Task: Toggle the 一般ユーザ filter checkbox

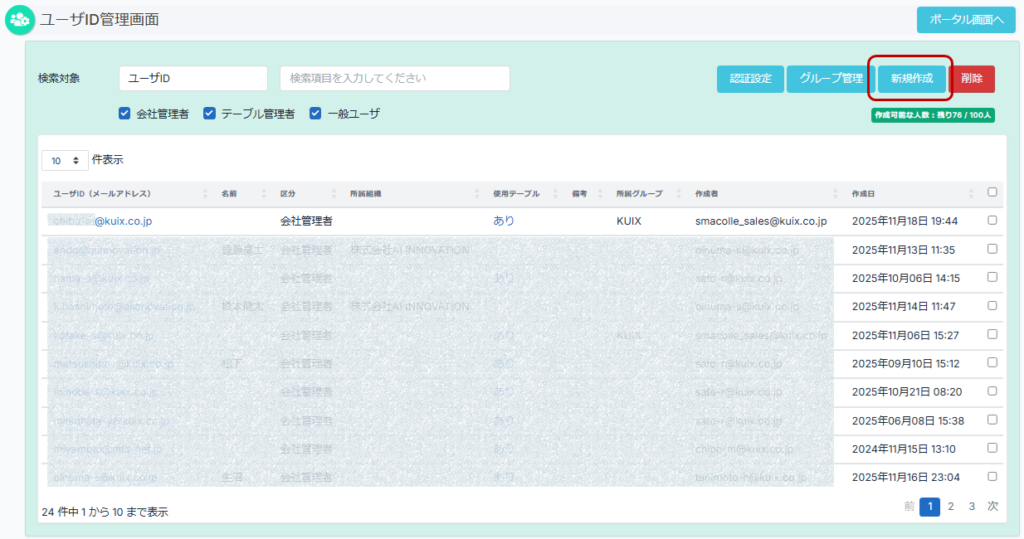Action: click(316, 114)
